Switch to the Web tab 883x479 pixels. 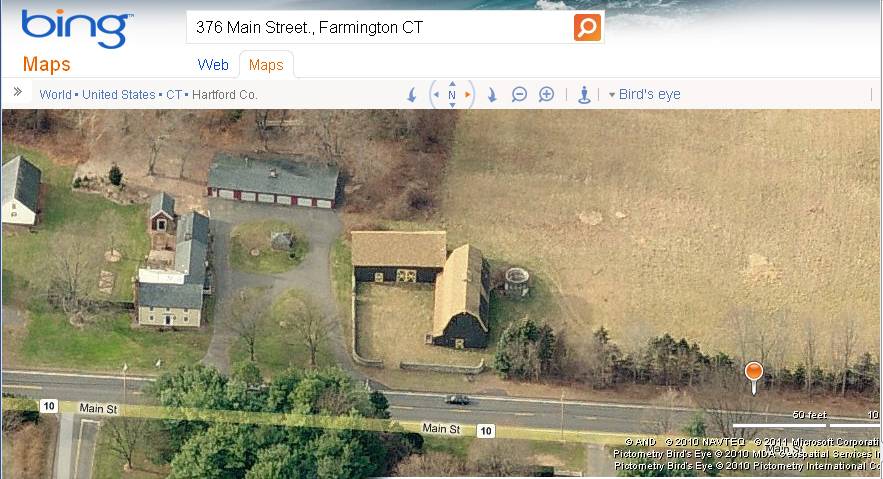tap(213, 65)
